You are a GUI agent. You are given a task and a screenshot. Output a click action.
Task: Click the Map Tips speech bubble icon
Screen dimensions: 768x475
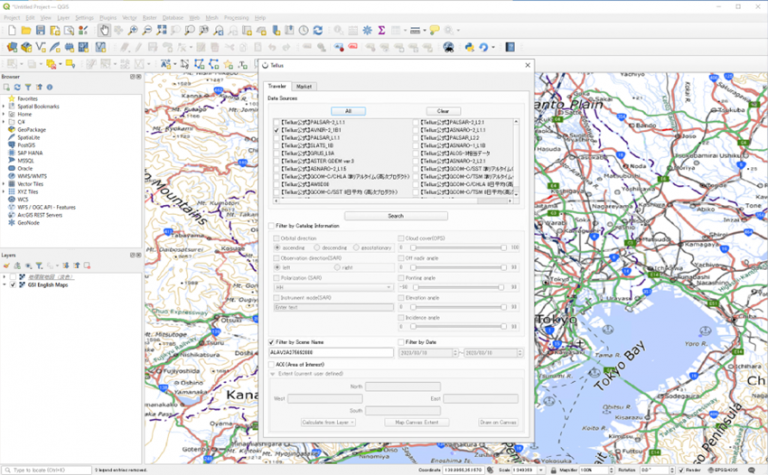(434, 30)
